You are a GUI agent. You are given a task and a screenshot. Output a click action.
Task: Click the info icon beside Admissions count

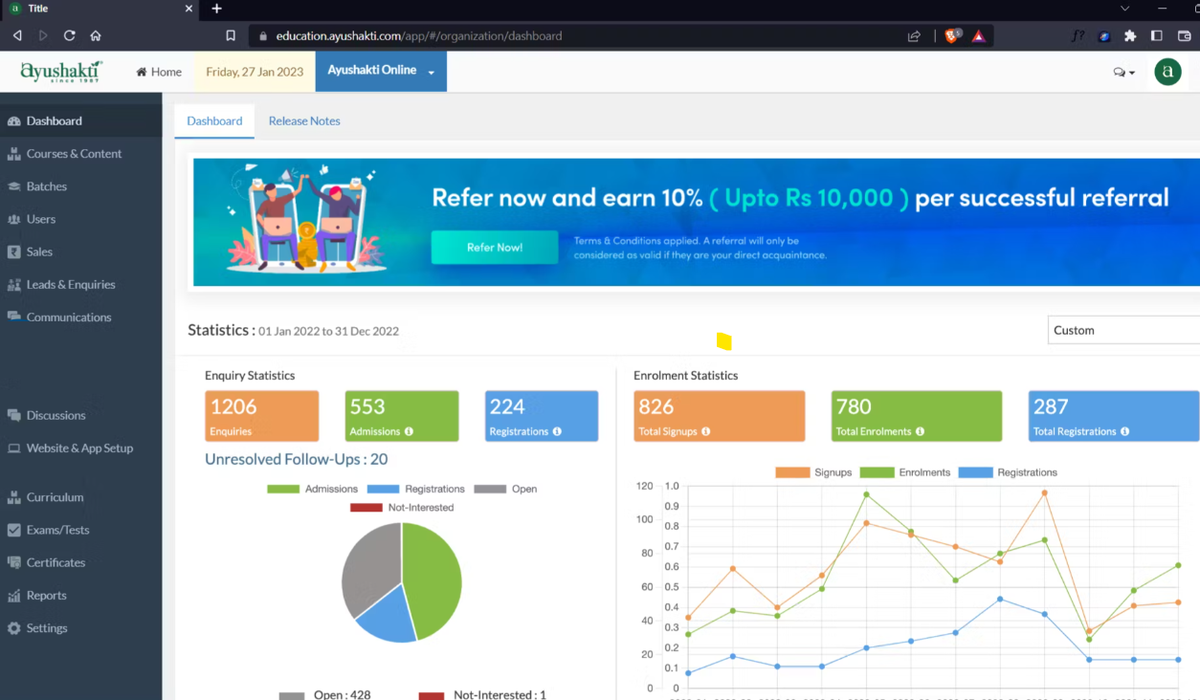409,432
